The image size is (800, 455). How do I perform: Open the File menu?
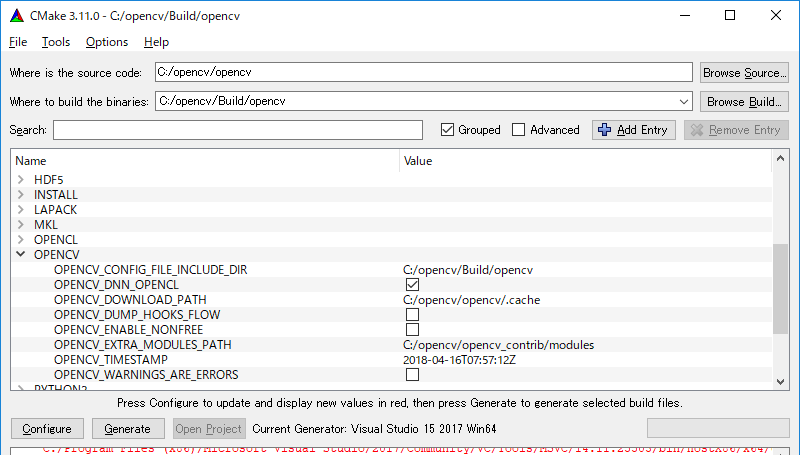coord(18,42)
